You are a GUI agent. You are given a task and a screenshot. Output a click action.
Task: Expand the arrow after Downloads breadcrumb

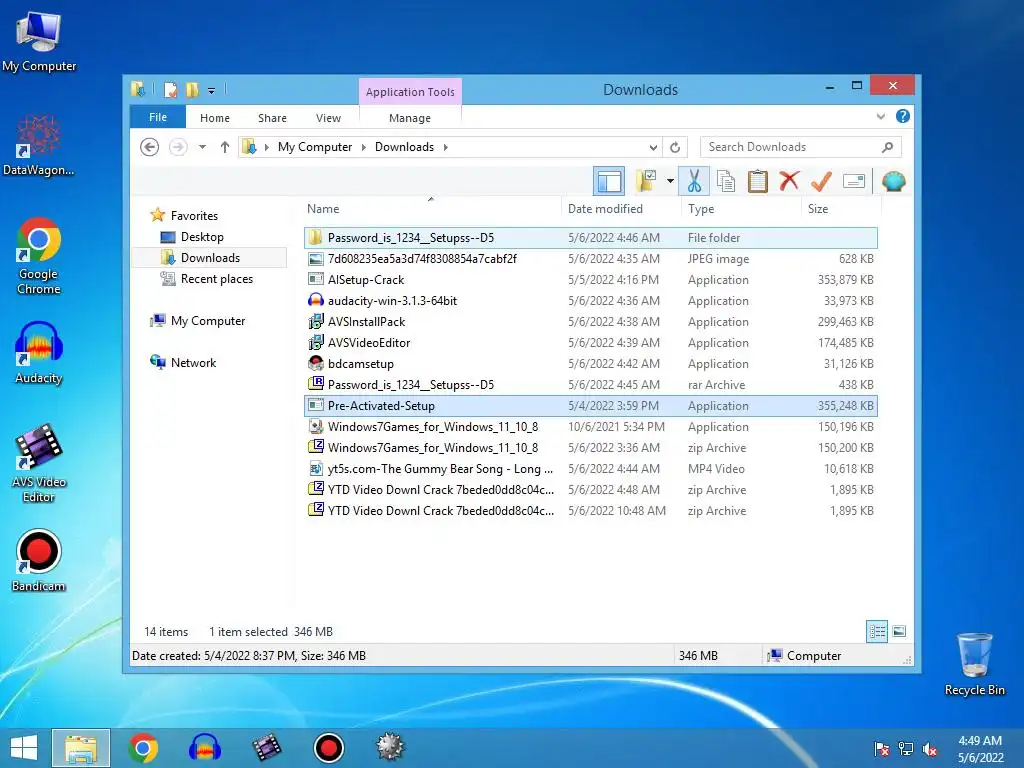point(445,147)
